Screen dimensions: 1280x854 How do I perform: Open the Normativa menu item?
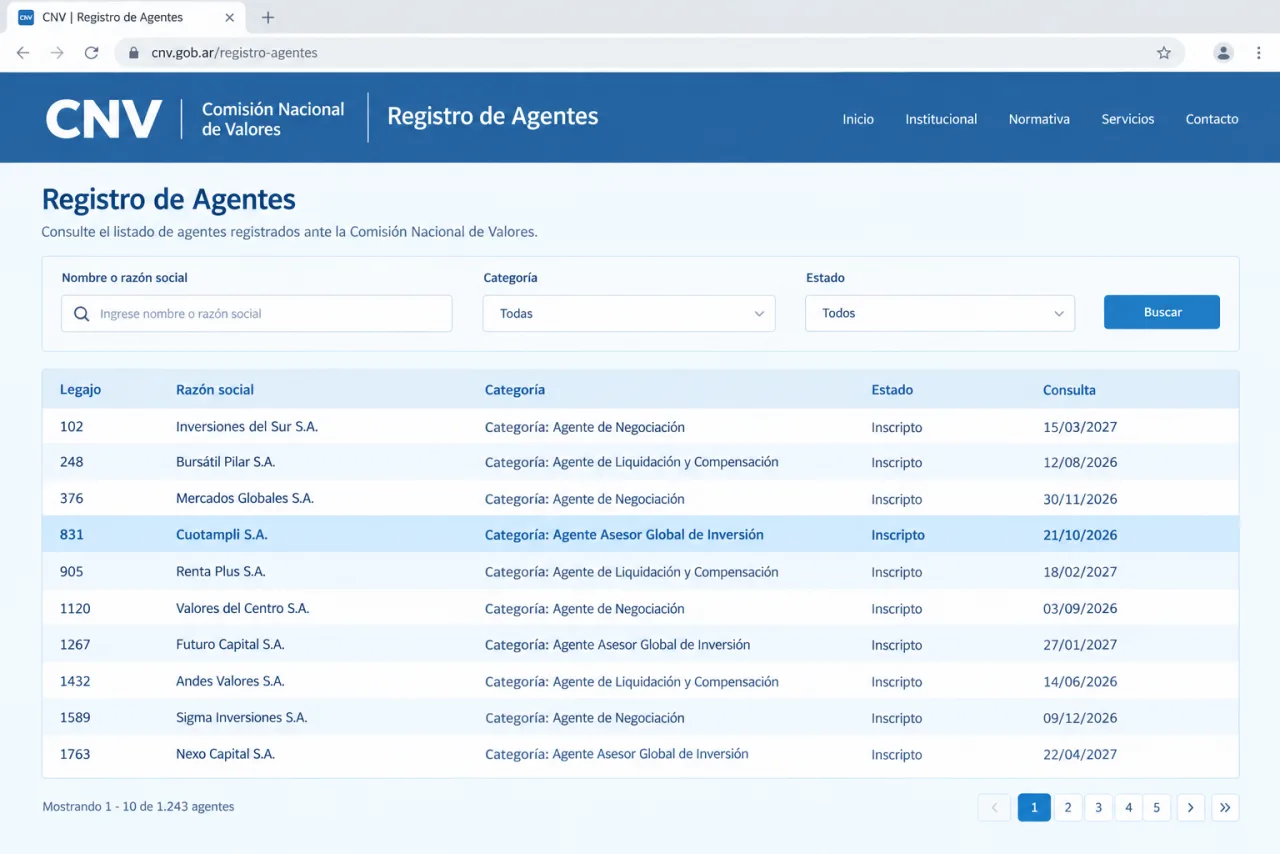(1039, 119)
